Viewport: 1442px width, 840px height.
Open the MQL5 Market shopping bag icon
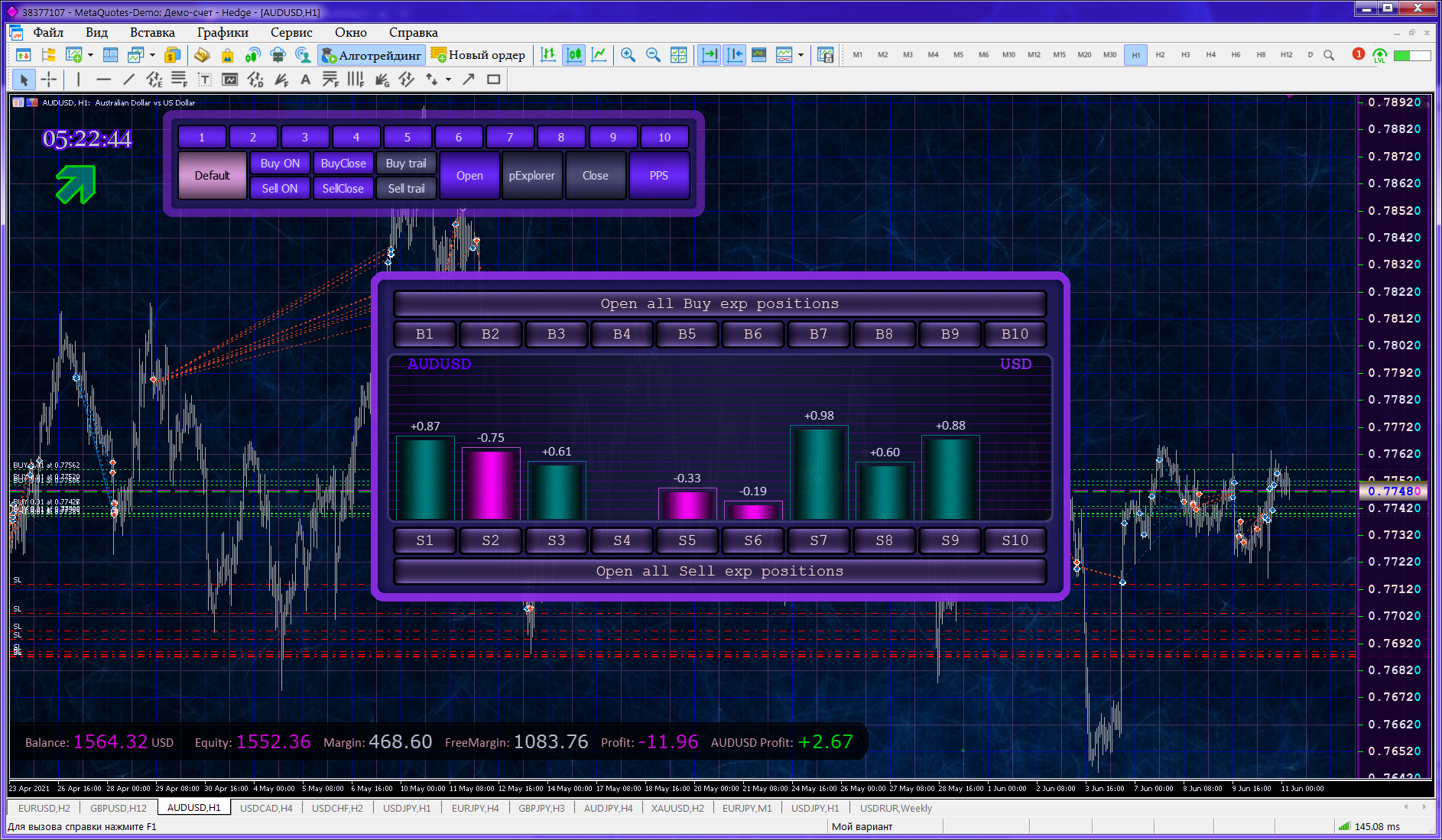pos(227,55)
